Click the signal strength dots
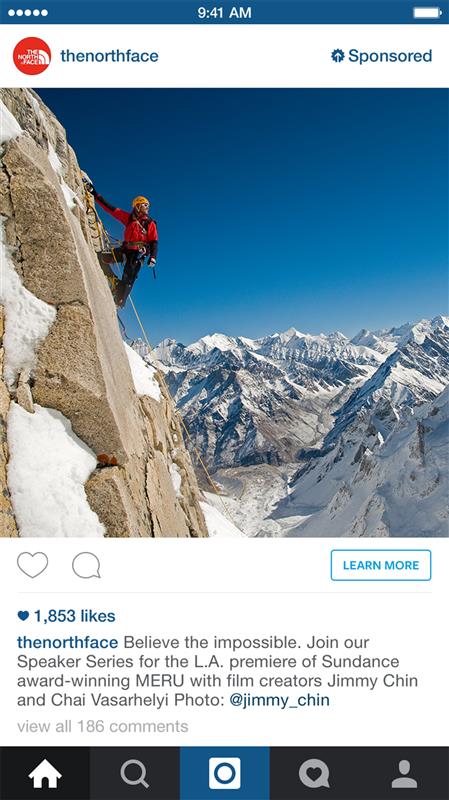The image size is (449, 800). click(x=28, y=12)
